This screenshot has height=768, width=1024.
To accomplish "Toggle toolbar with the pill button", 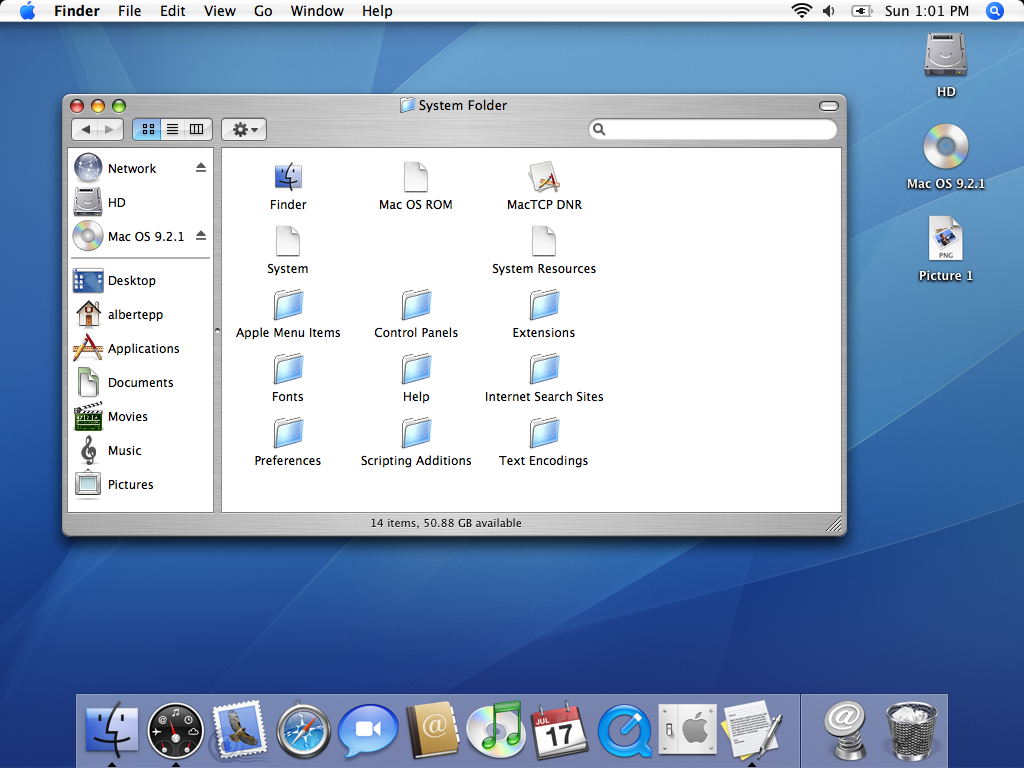I will [x=829, y=106].
